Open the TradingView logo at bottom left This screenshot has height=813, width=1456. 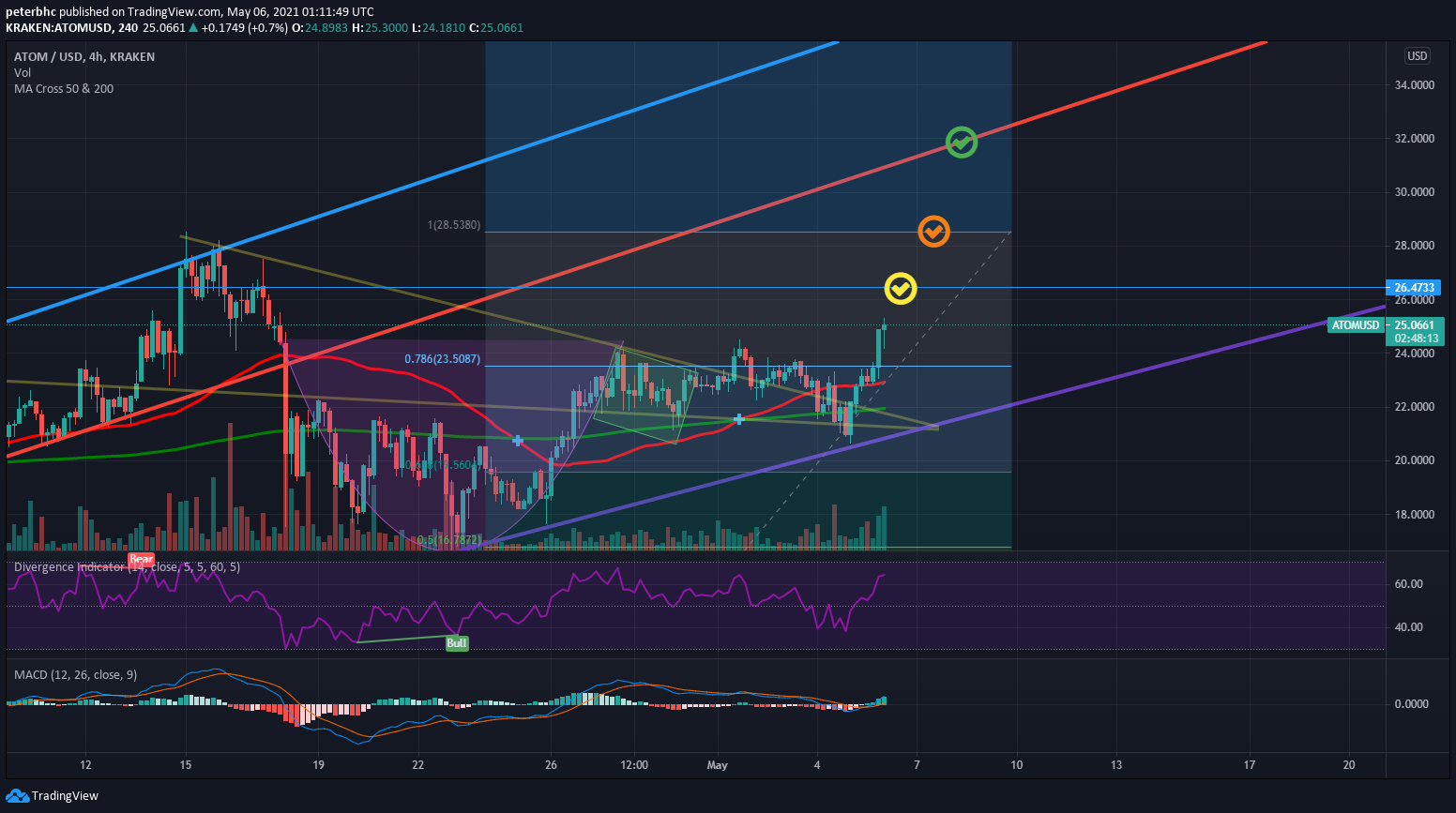coord(53,795)
